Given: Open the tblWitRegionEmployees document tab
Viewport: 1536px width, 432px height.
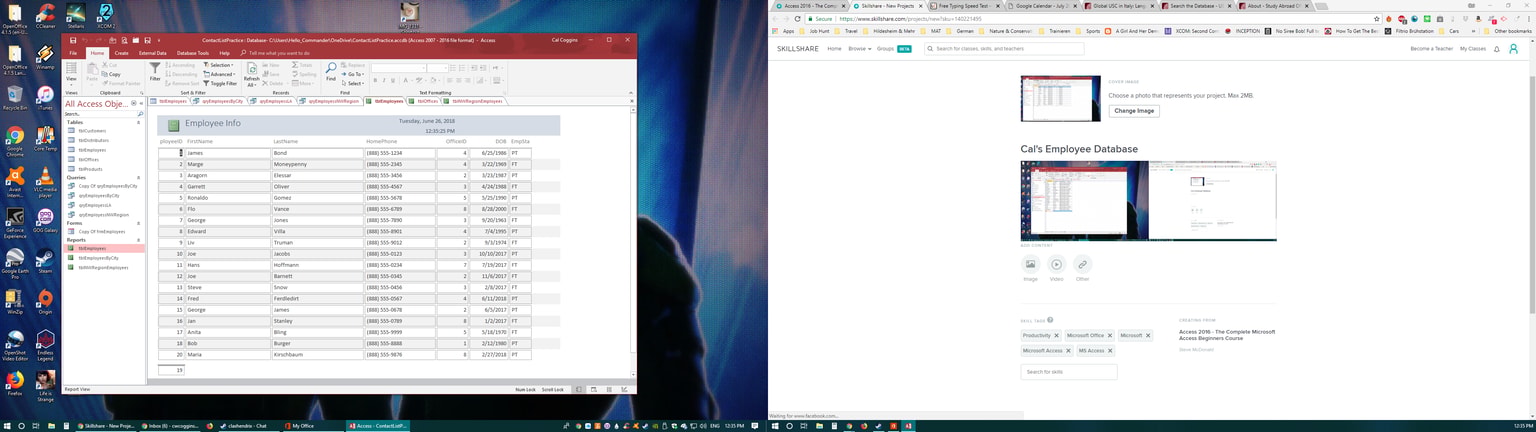Looking at the screenshot, I should [474, 101].
